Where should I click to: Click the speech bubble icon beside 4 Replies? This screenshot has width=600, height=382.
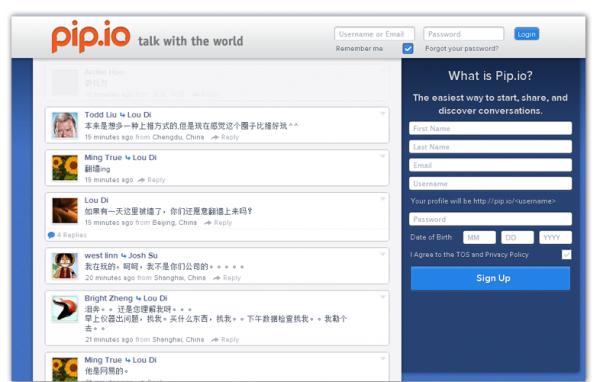pos(51,235)
